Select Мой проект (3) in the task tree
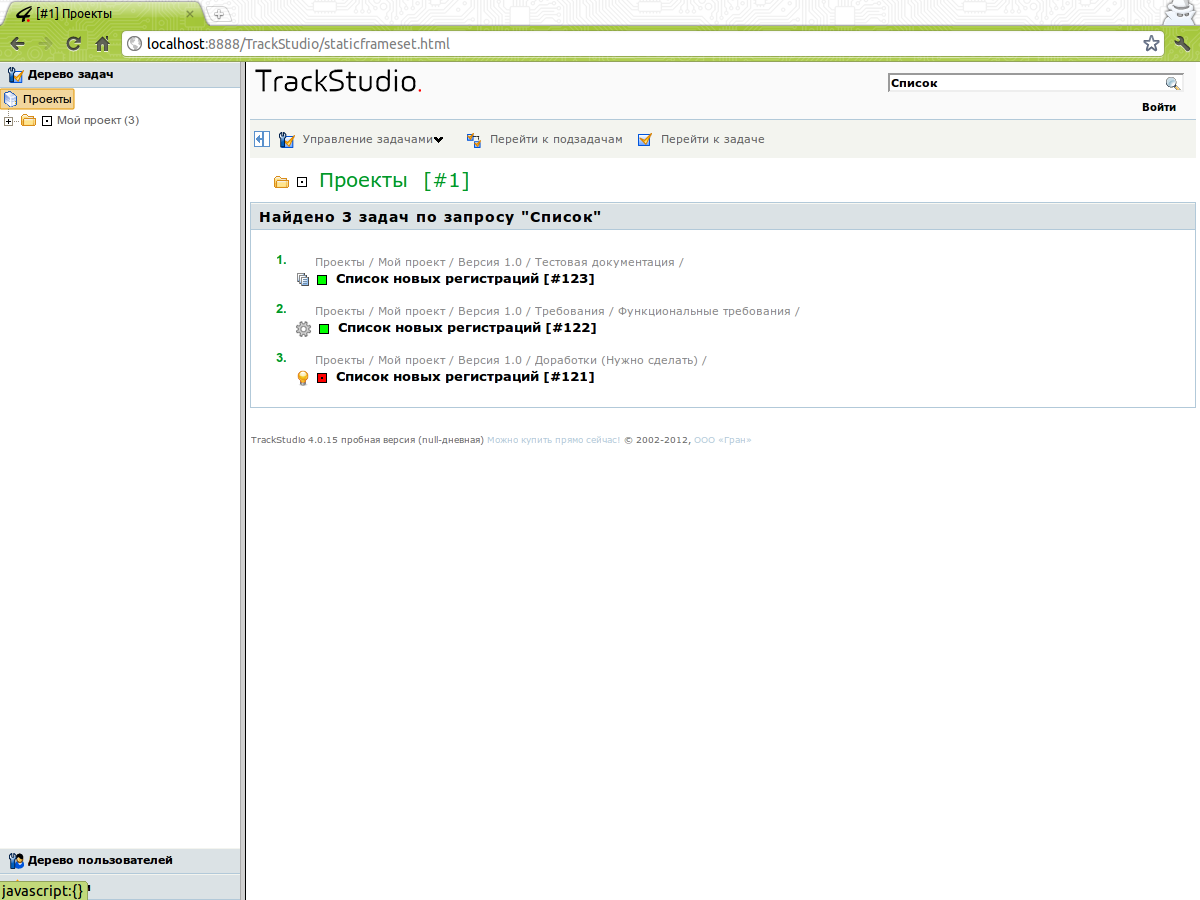The height and width of the screenshot is (900, 1200). tap(98, 120)
